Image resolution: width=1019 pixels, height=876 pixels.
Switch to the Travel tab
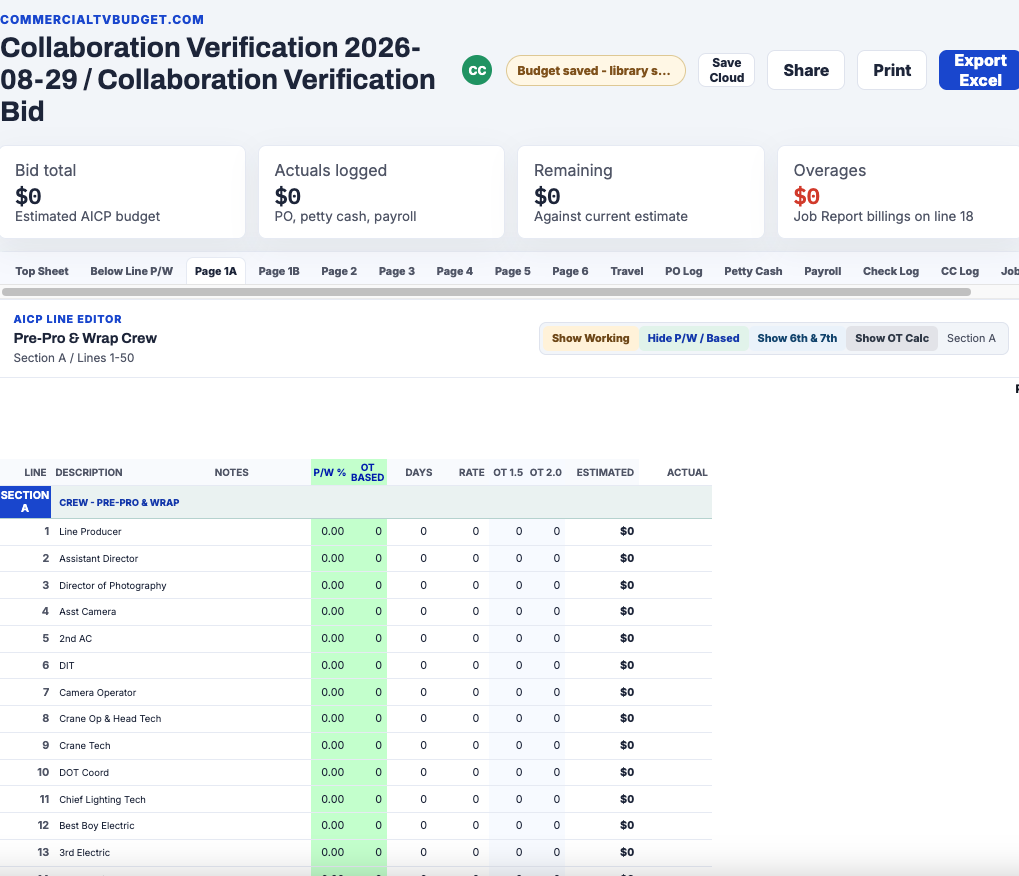[626, 271]
